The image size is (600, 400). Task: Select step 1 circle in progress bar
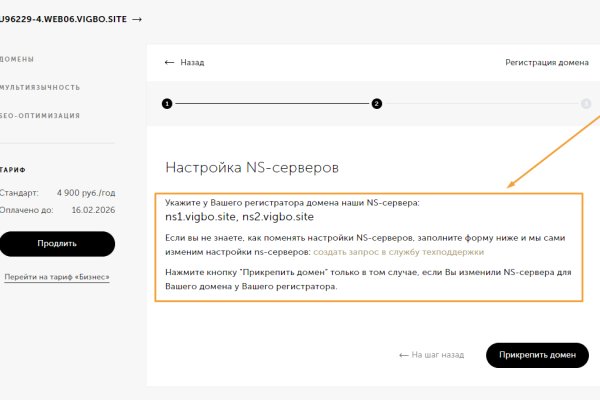(x=167, y=103)
